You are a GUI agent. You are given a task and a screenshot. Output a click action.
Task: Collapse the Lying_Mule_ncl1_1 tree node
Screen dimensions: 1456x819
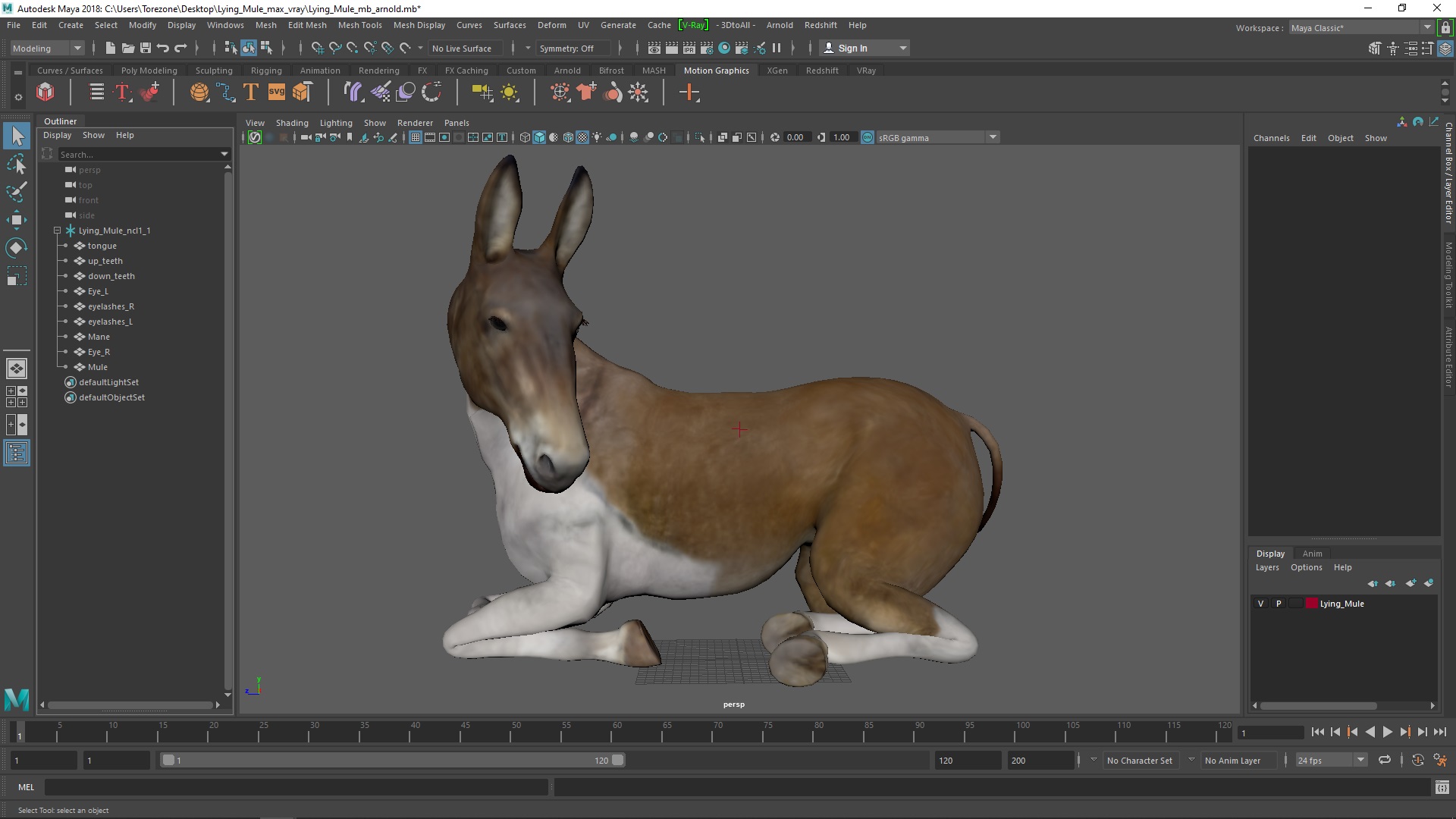[57, 231]
